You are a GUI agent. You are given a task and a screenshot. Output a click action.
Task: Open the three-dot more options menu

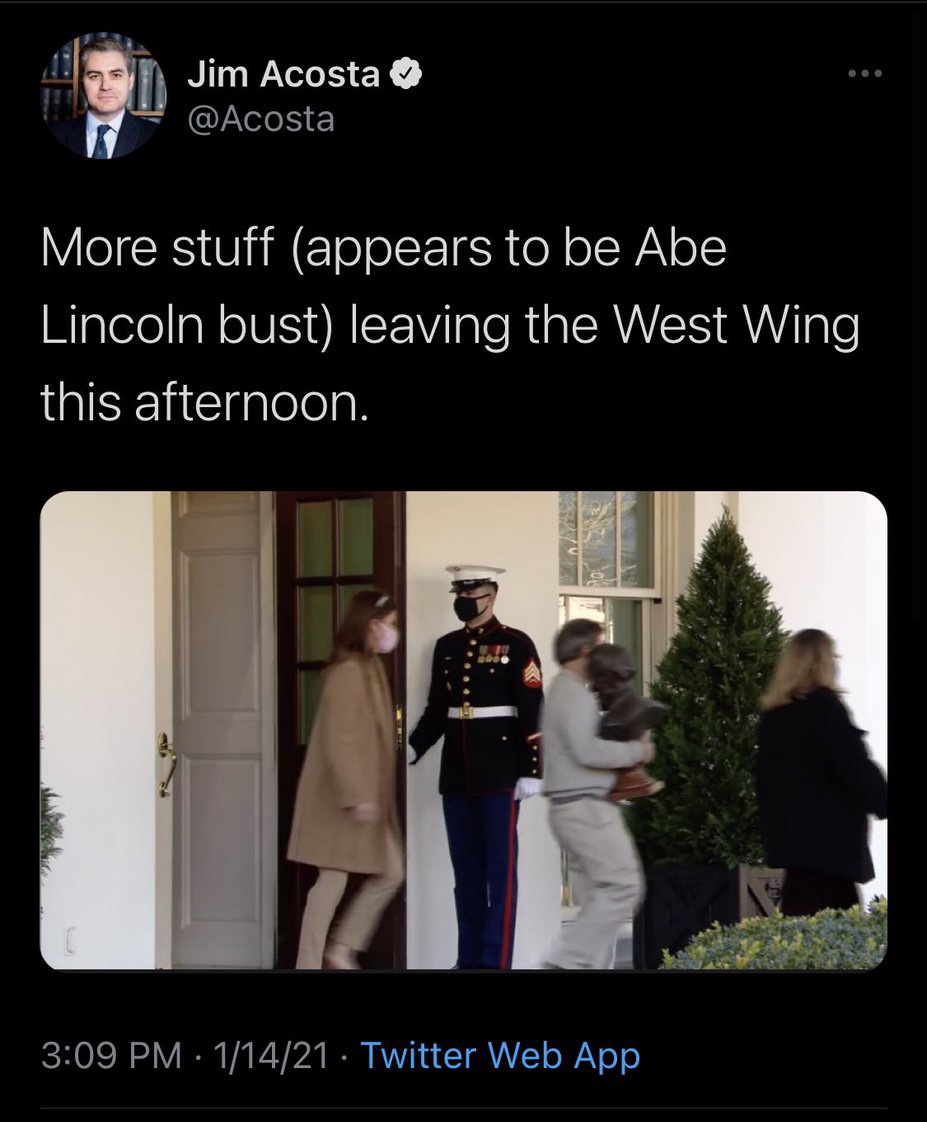(x=865, y=73)
